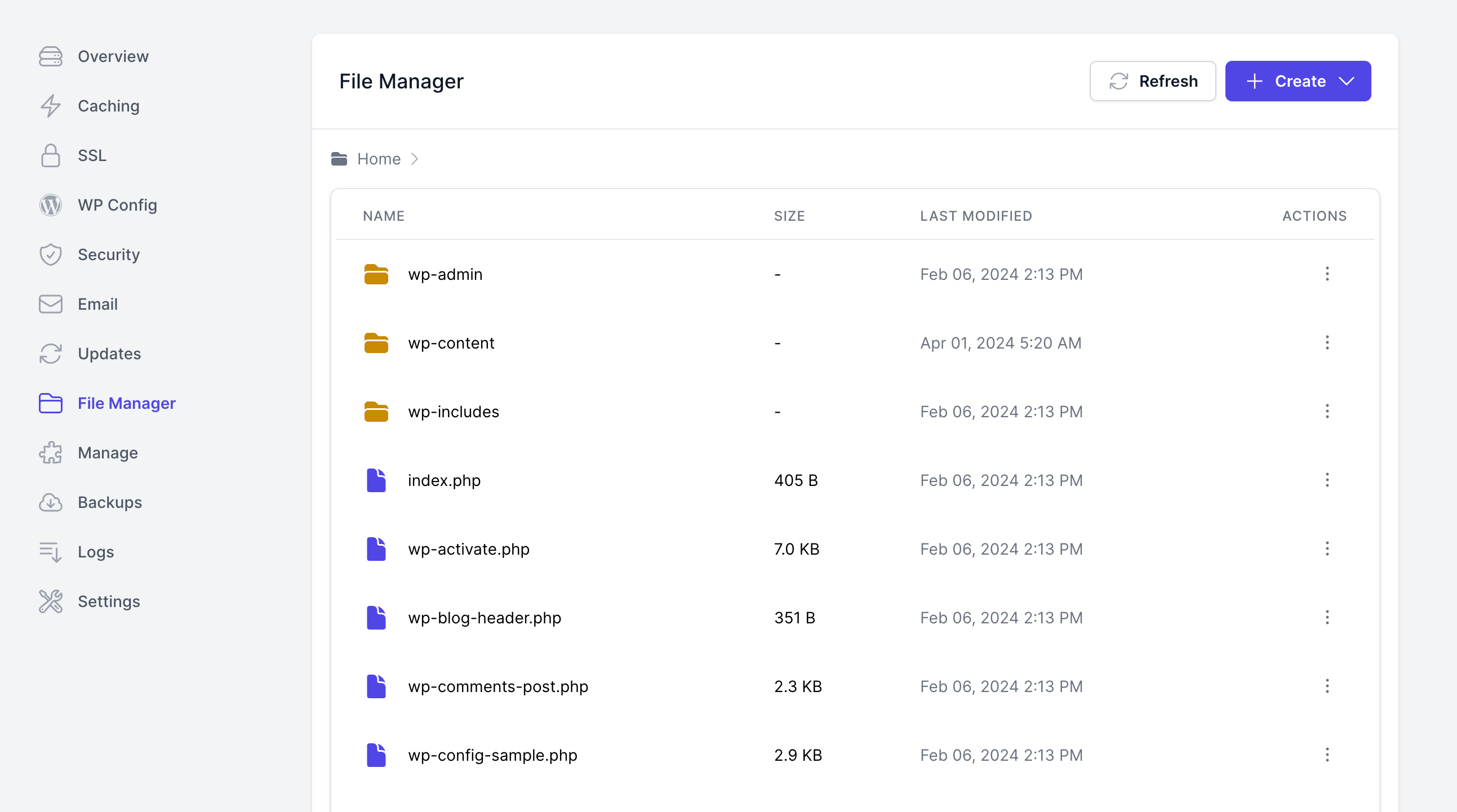Navigate to Home in the breadcrumb
The image size is (1457, 812).
(x=379, y=159)
